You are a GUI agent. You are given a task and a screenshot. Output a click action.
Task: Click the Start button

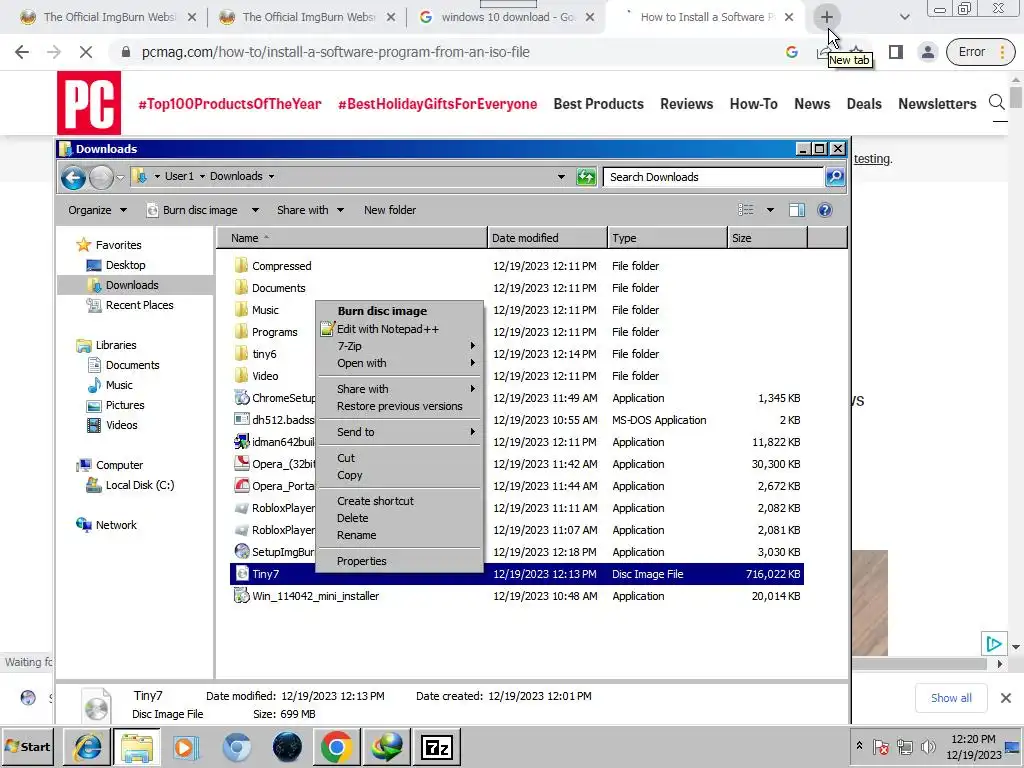pos(27,746)
